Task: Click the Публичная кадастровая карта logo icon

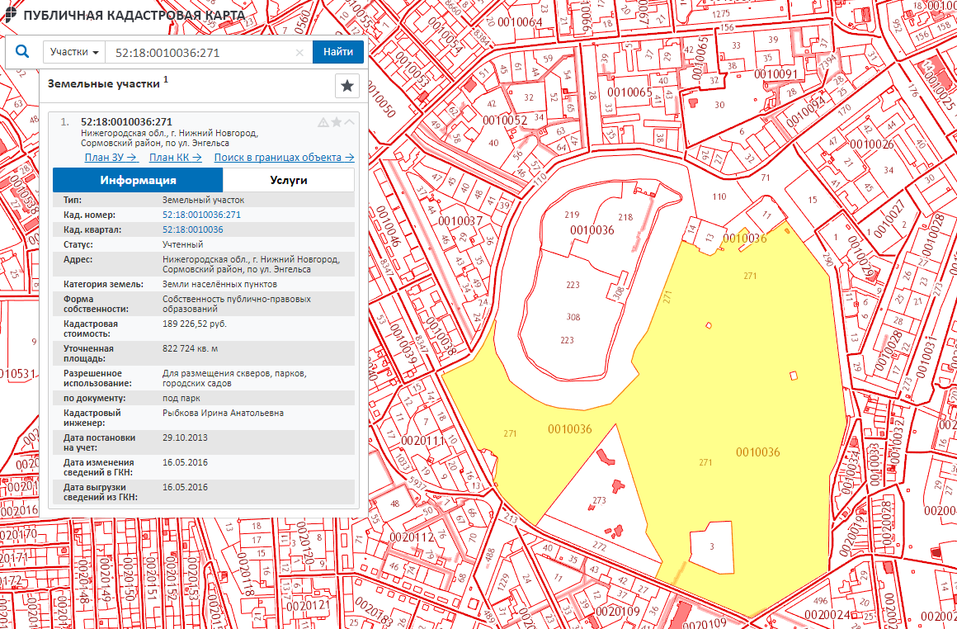Action: tap(9, 15)
